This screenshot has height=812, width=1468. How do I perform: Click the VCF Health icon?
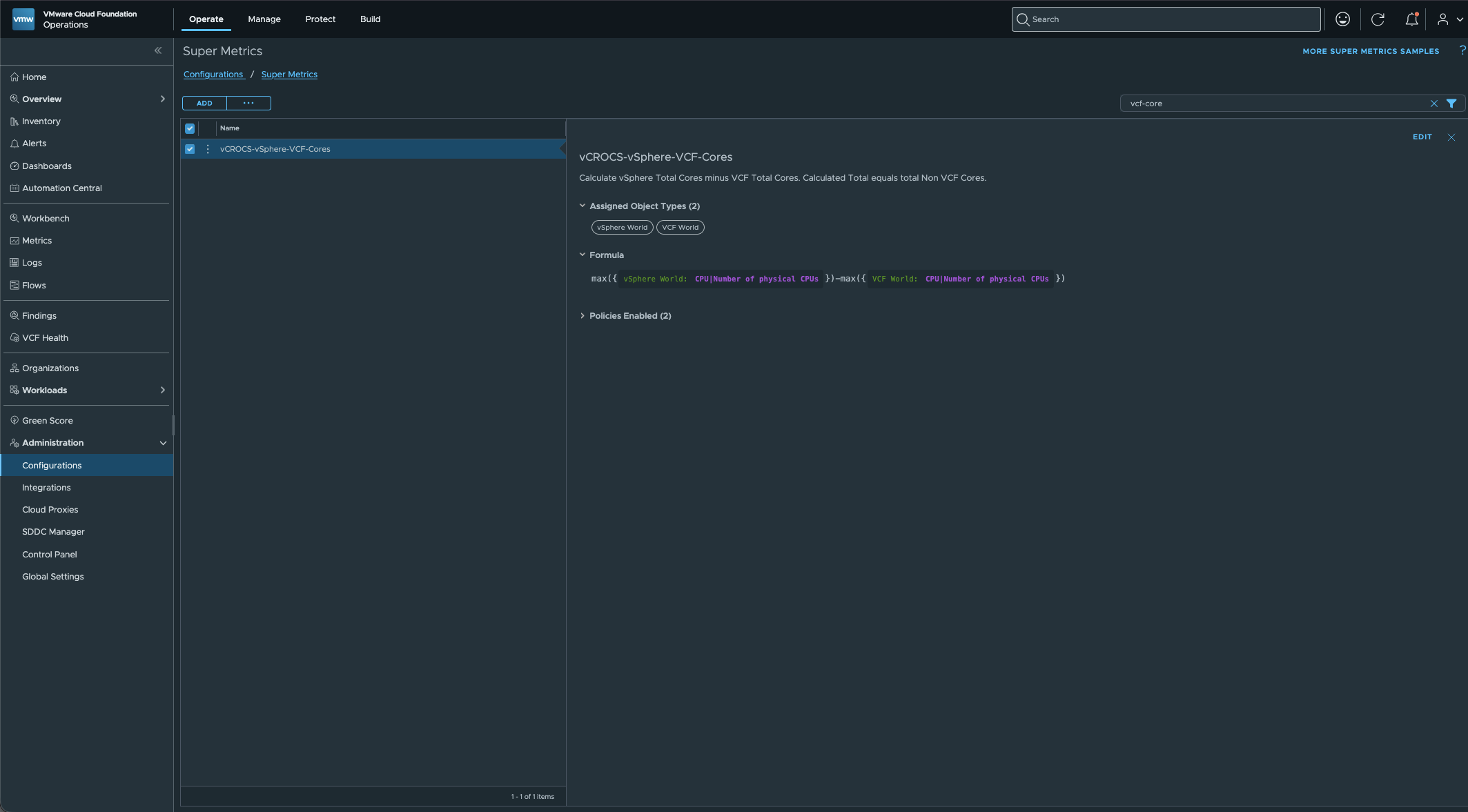(x=14, y=338)
